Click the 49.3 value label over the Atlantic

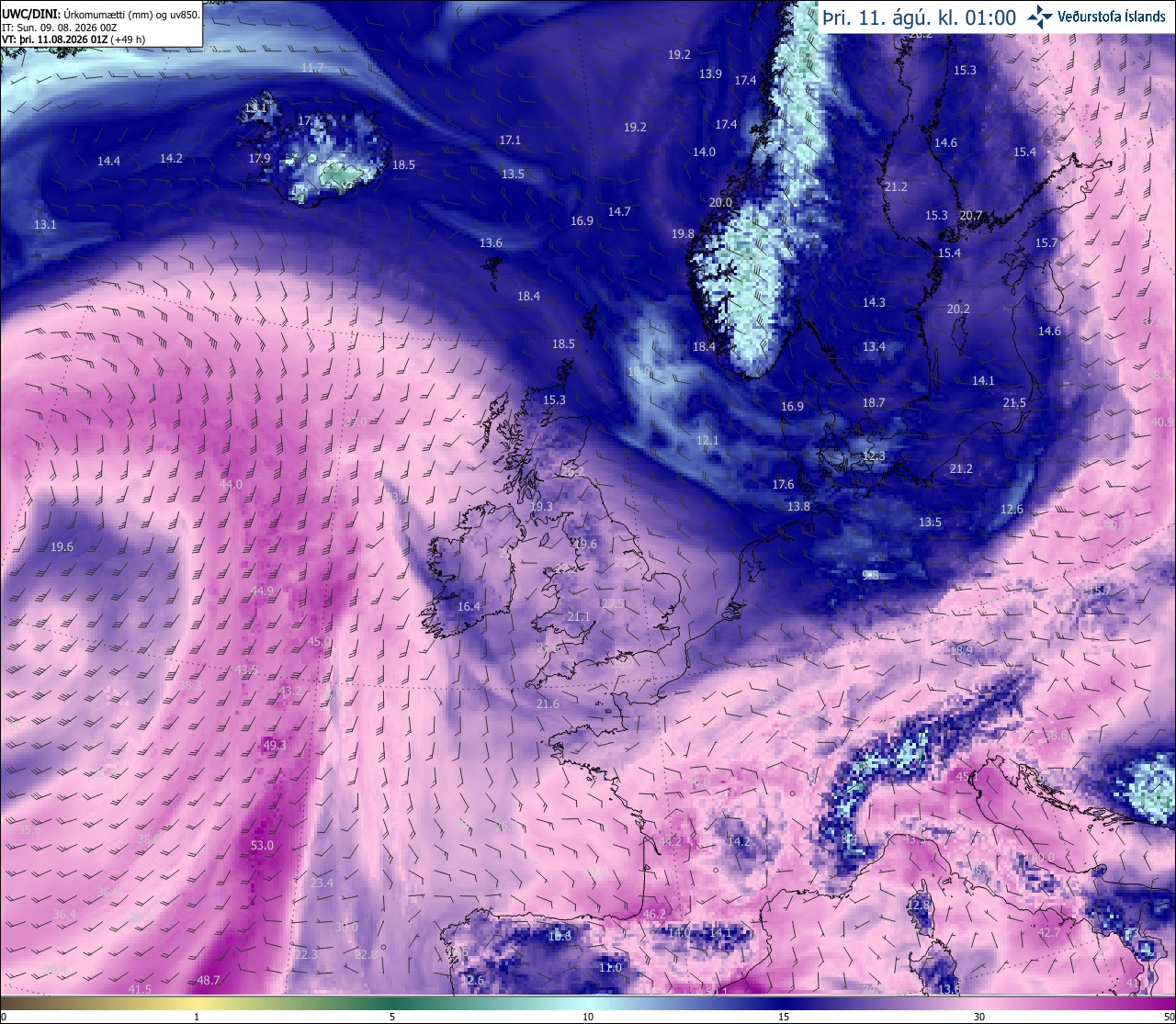coord(275,745)
